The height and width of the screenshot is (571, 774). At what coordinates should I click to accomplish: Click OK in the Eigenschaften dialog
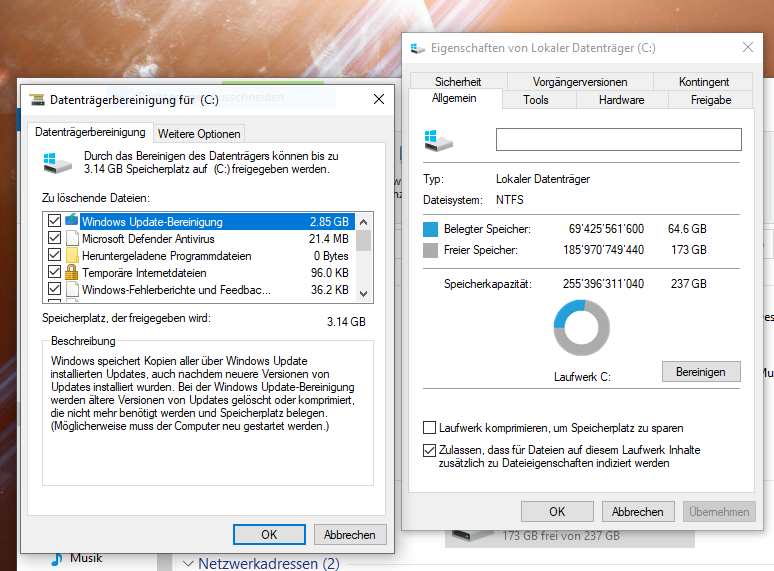point(557,512)
